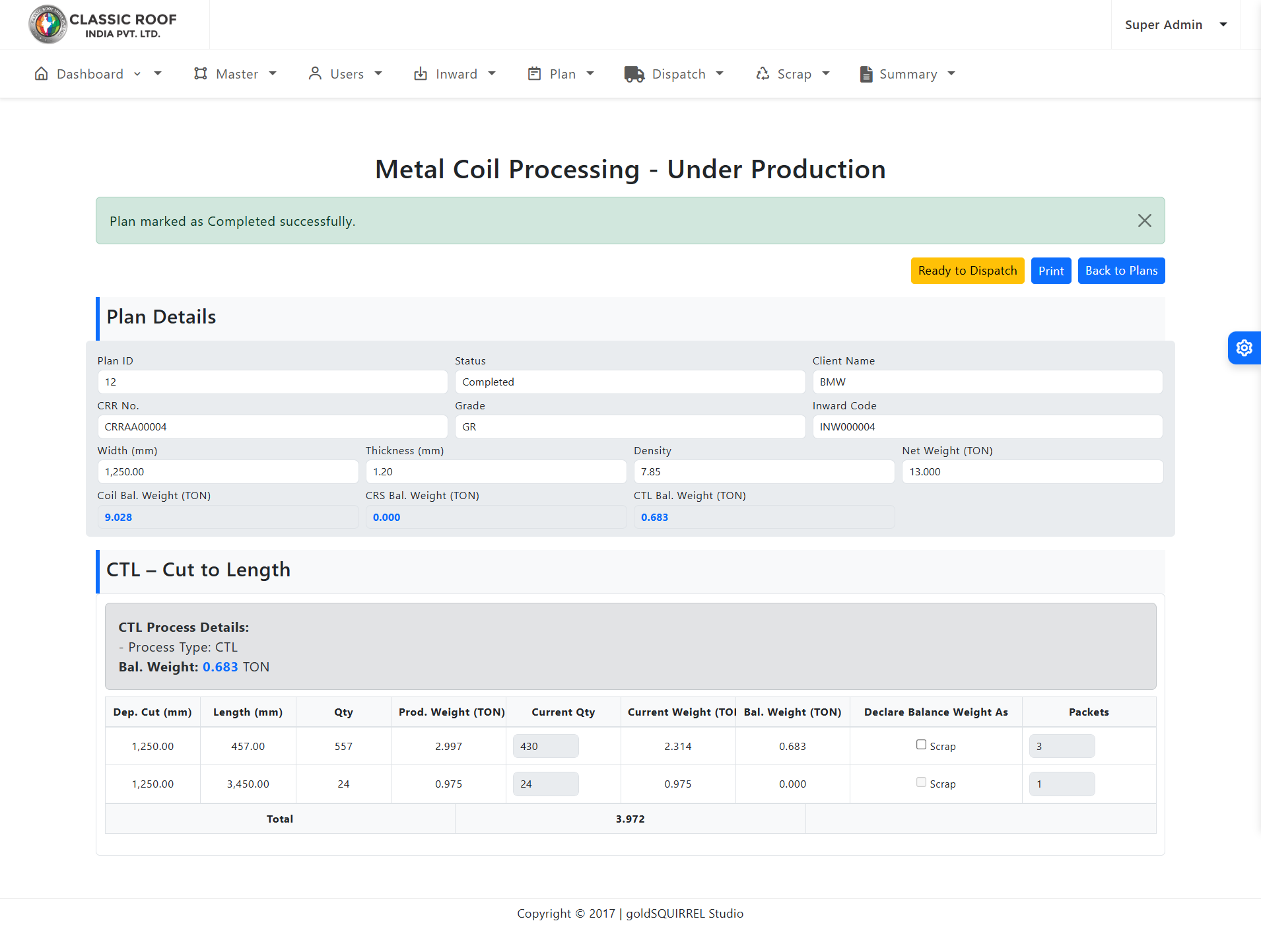The width and height of the screenshot is (1261, 952).
Task: Check Scrap box for 3,450.00 length row
Action: (921, 782)
